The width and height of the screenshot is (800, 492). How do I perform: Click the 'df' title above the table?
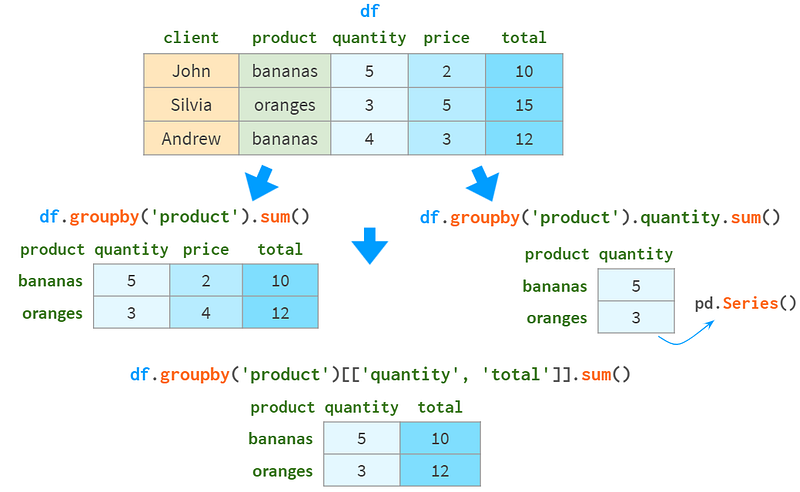[x=369, y=11]
